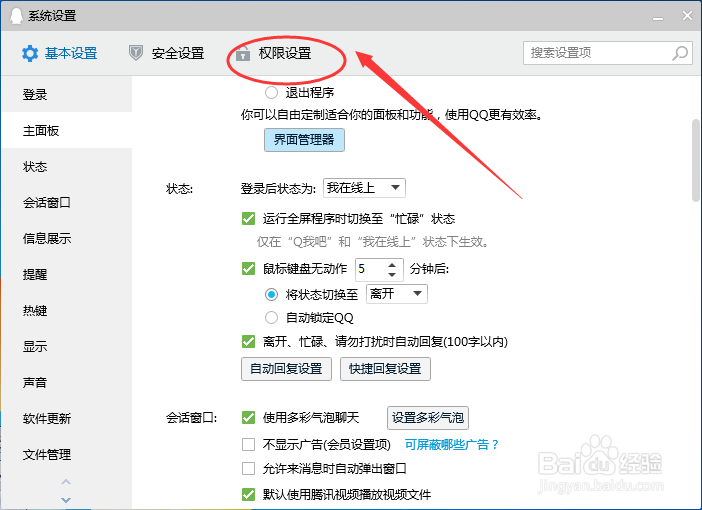Image resolution: width=702 pixels, height=510 pixels.
Task: Select 将状态切换至 radio button
Action: (271, 294)
